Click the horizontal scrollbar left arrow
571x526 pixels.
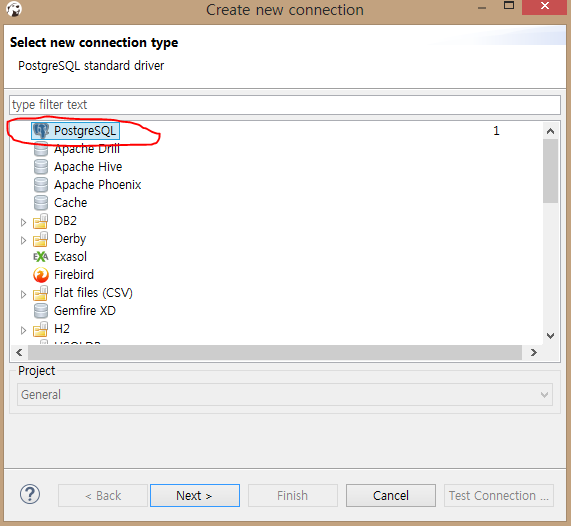19,352
